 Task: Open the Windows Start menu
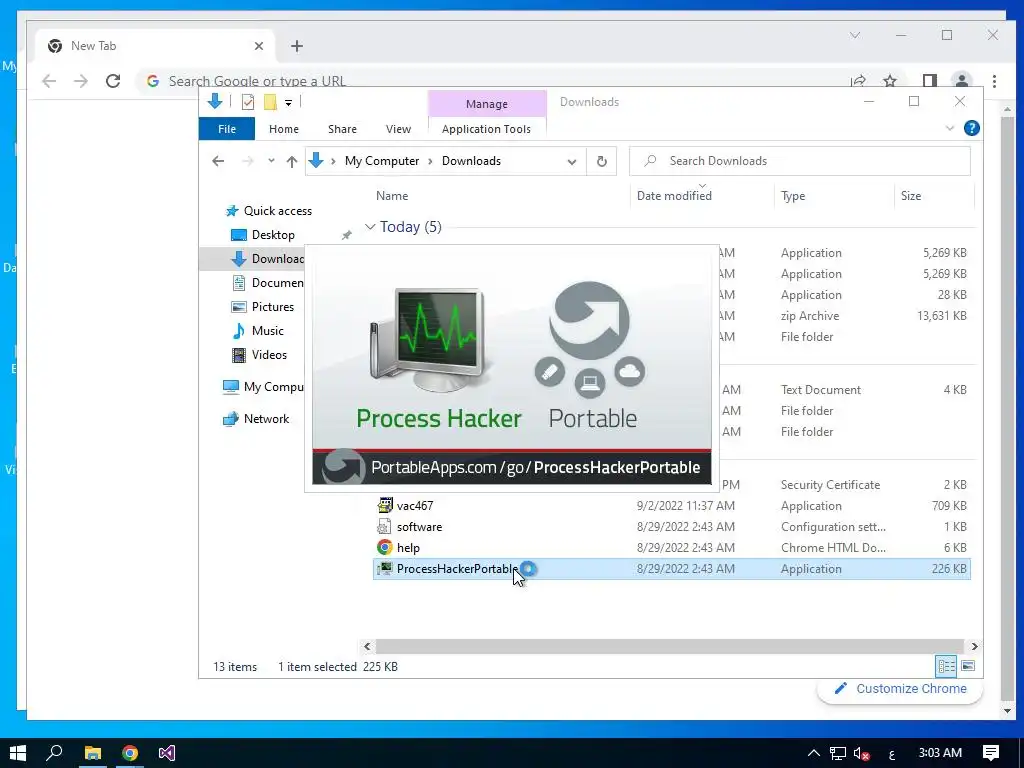pos(18,753)
